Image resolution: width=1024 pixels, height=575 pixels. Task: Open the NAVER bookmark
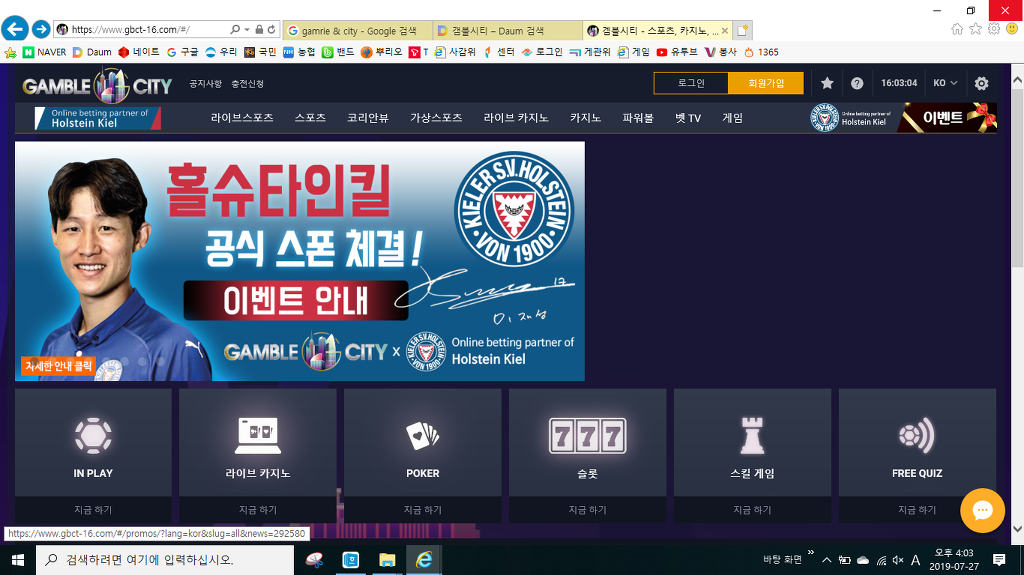pos(44,52)
